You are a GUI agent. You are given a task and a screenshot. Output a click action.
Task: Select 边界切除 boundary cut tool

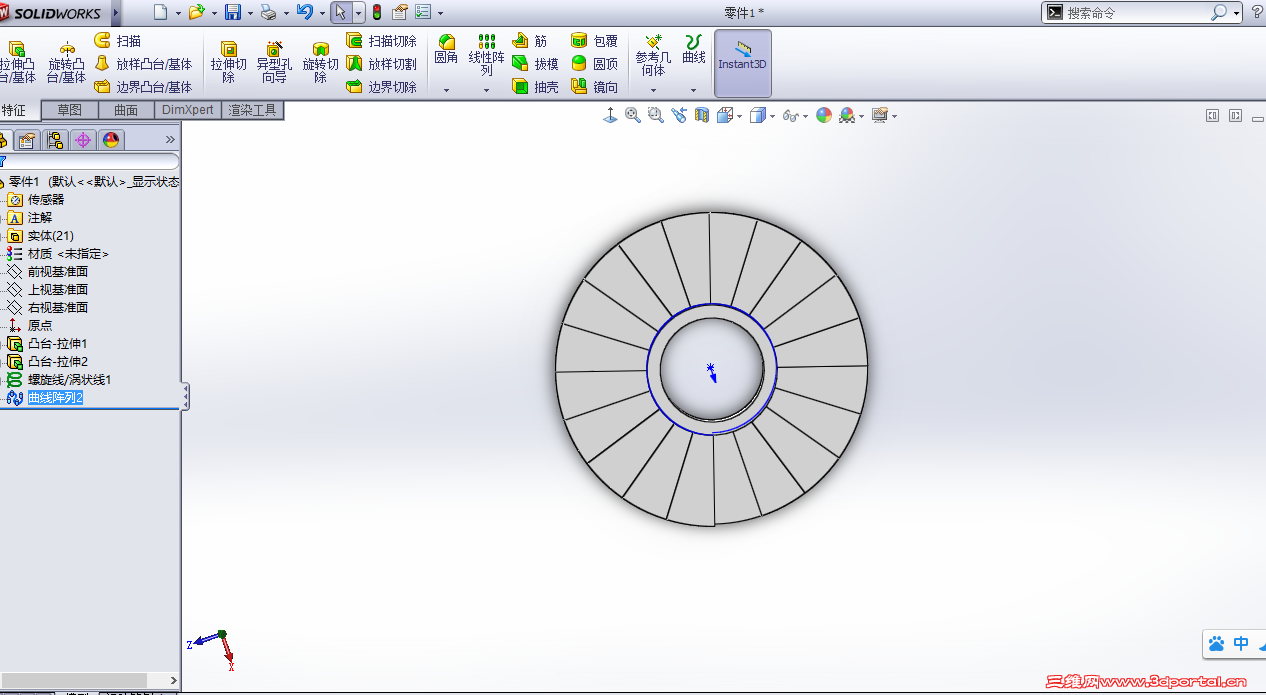click(x=381, y=87)
